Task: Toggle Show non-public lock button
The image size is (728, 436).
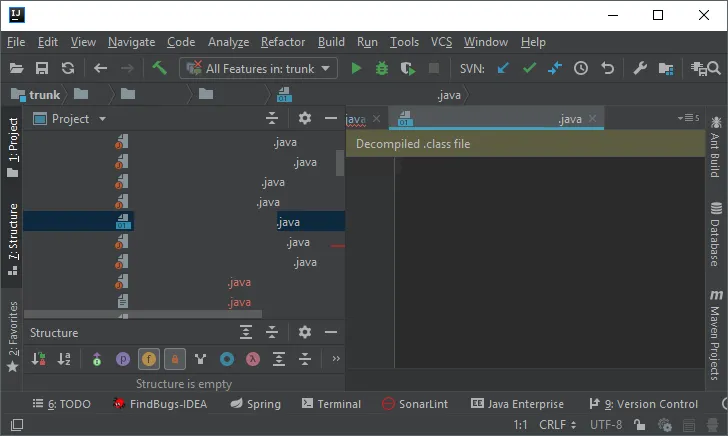Action: pyautogui.click(x=175, y=359)
